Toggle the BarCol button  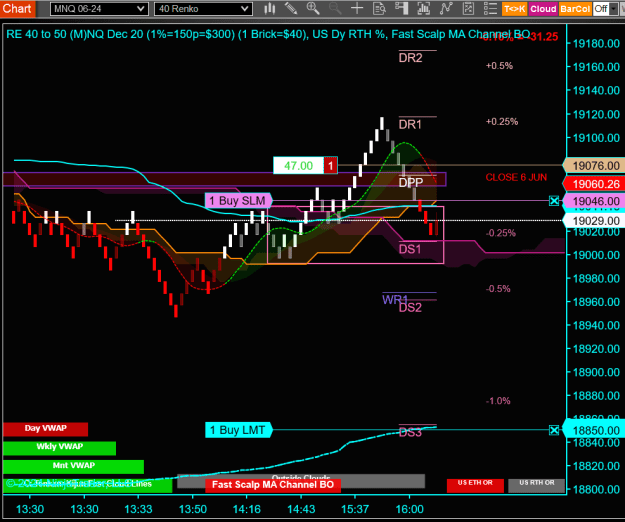[x=575, y=9]
